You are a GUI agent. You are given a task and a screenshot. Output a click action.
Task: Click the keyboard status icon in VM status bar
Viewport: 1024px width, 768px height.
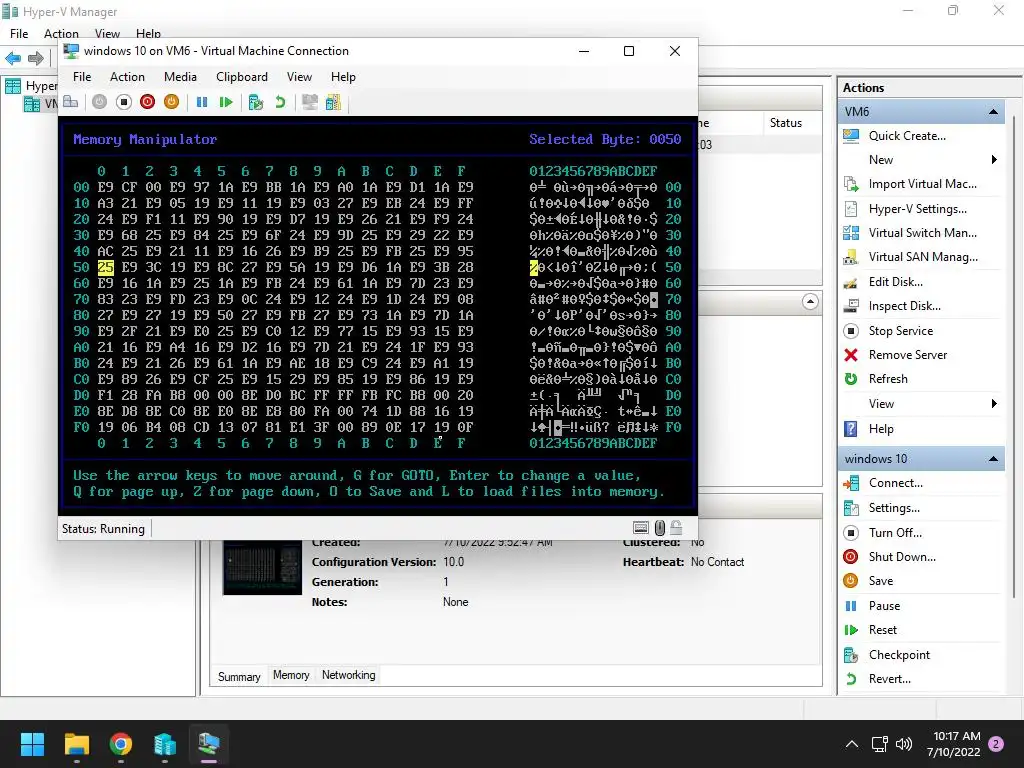(x=641, y=528)
